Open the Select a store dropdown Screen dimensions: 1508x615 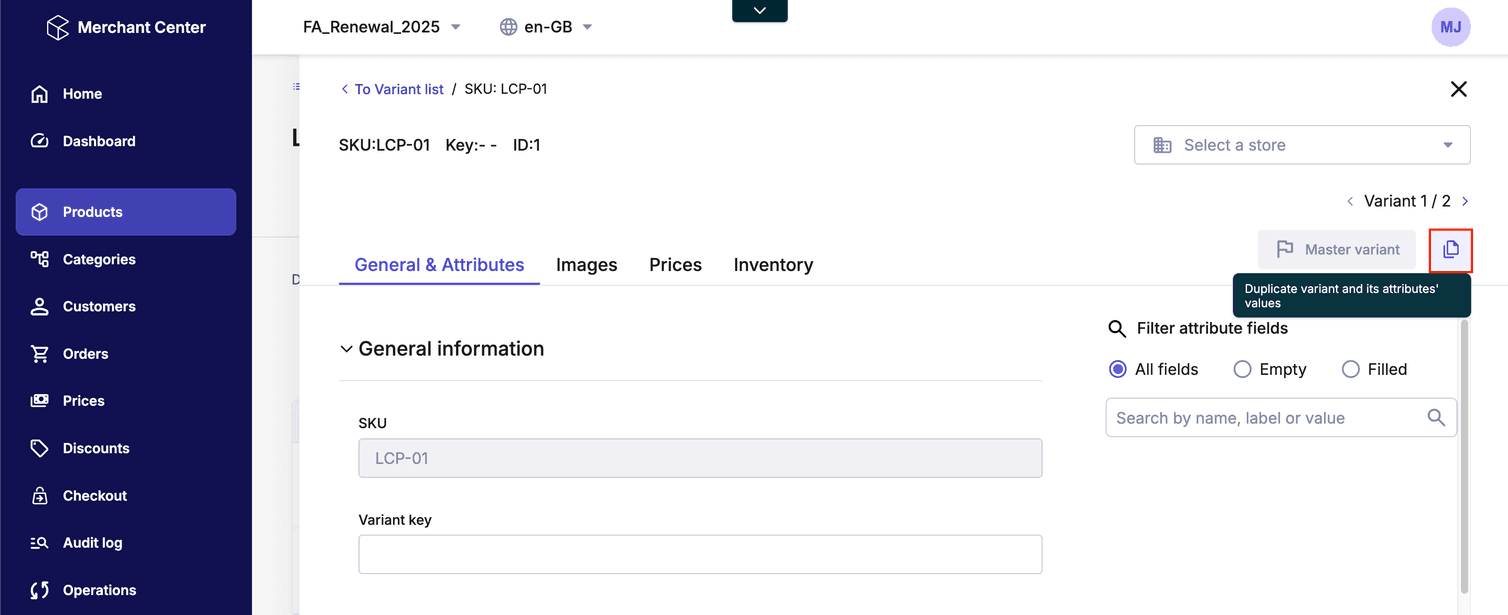(1301, 145)
